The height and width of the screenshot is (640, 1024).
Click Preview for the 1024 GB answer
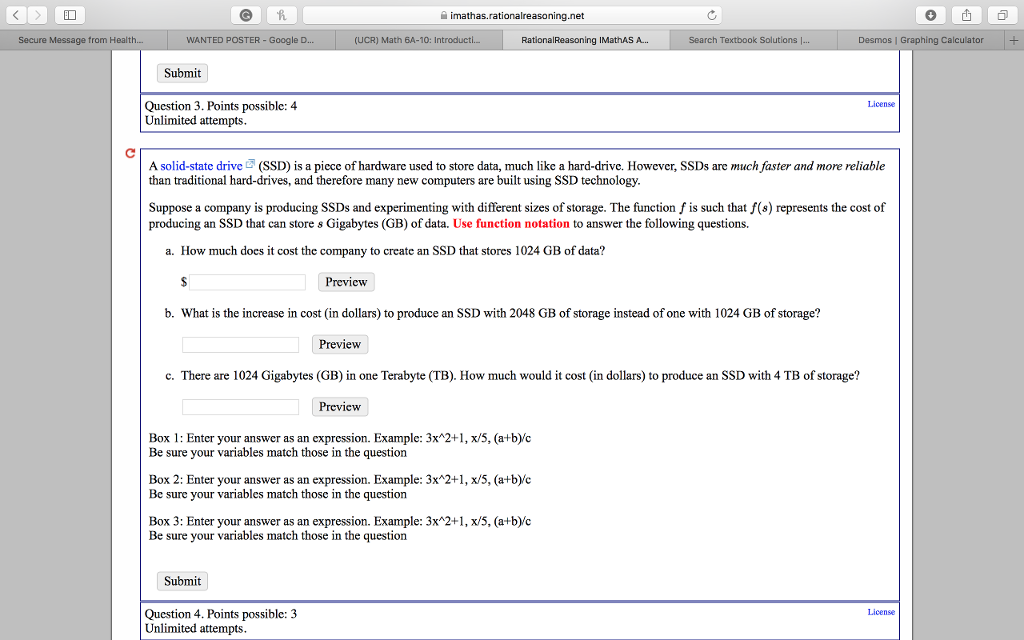pyautogui.click(x=345, y=282)
